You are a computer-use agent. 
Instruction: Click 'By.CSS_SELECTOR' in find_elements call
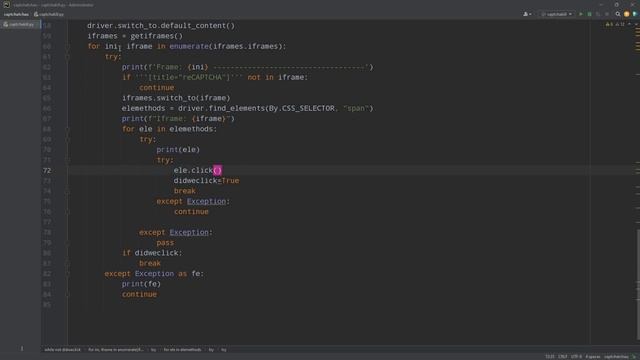click(302, 108)
